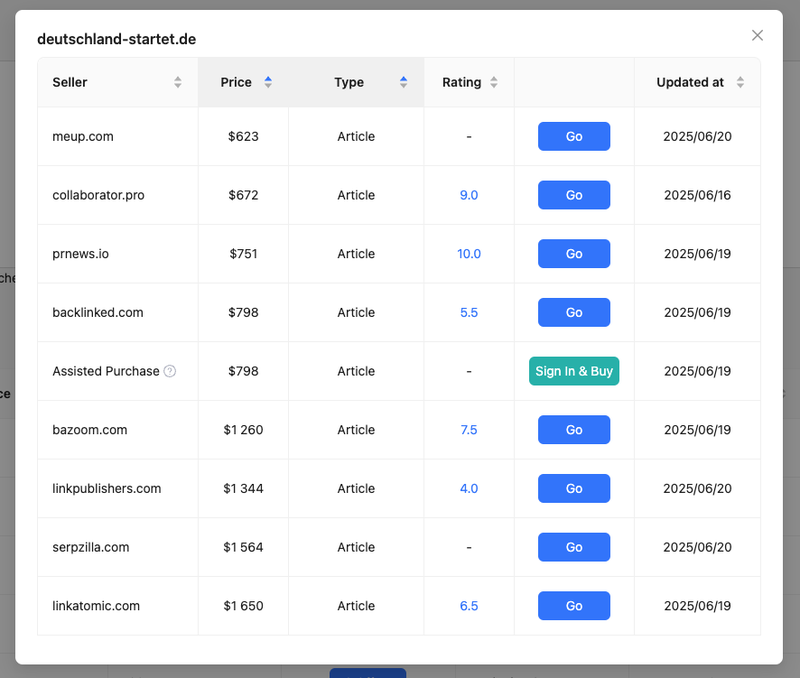Click Go for the prnews.io listing

point(573,253)
